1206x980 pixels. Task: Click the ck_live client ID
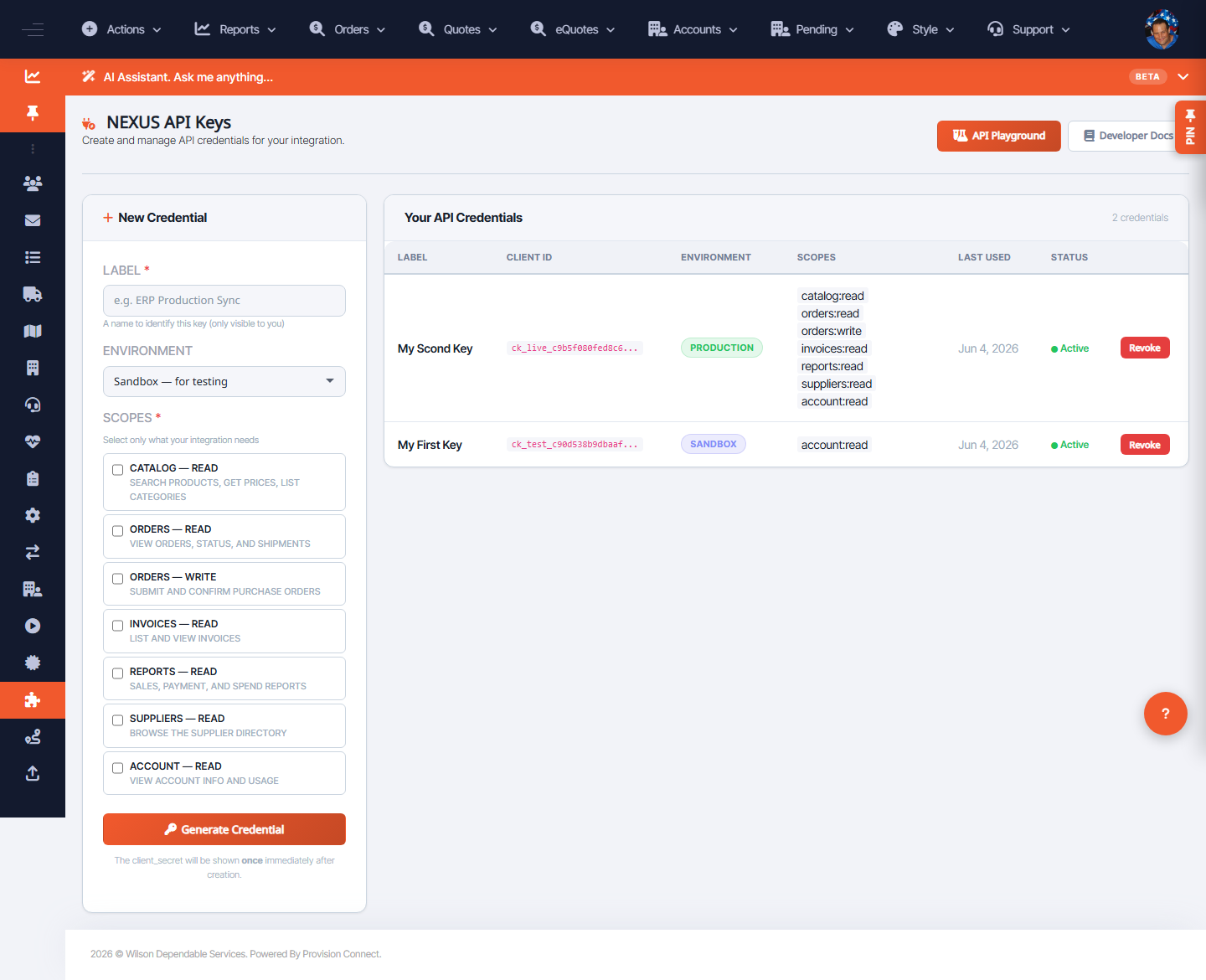[x=575, y=348]
